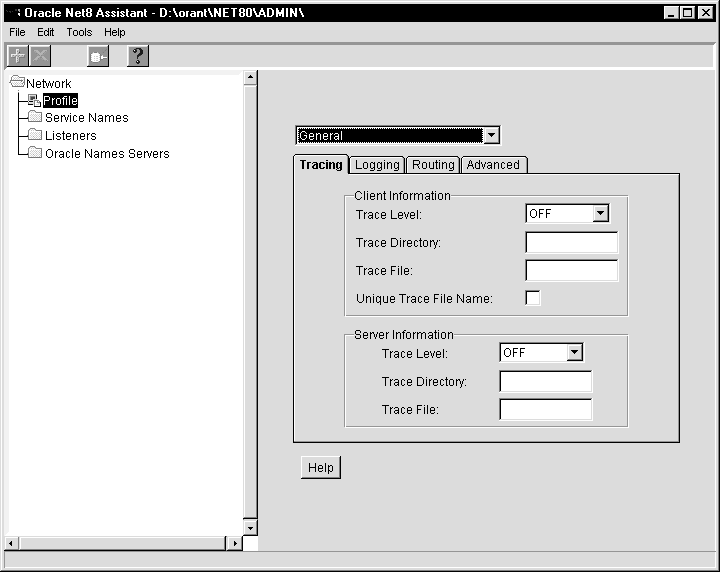Image resolution: width=720 pixels, height=572 pixels.
Task: Open the Edit menu
Action: (x=45, y=32)
